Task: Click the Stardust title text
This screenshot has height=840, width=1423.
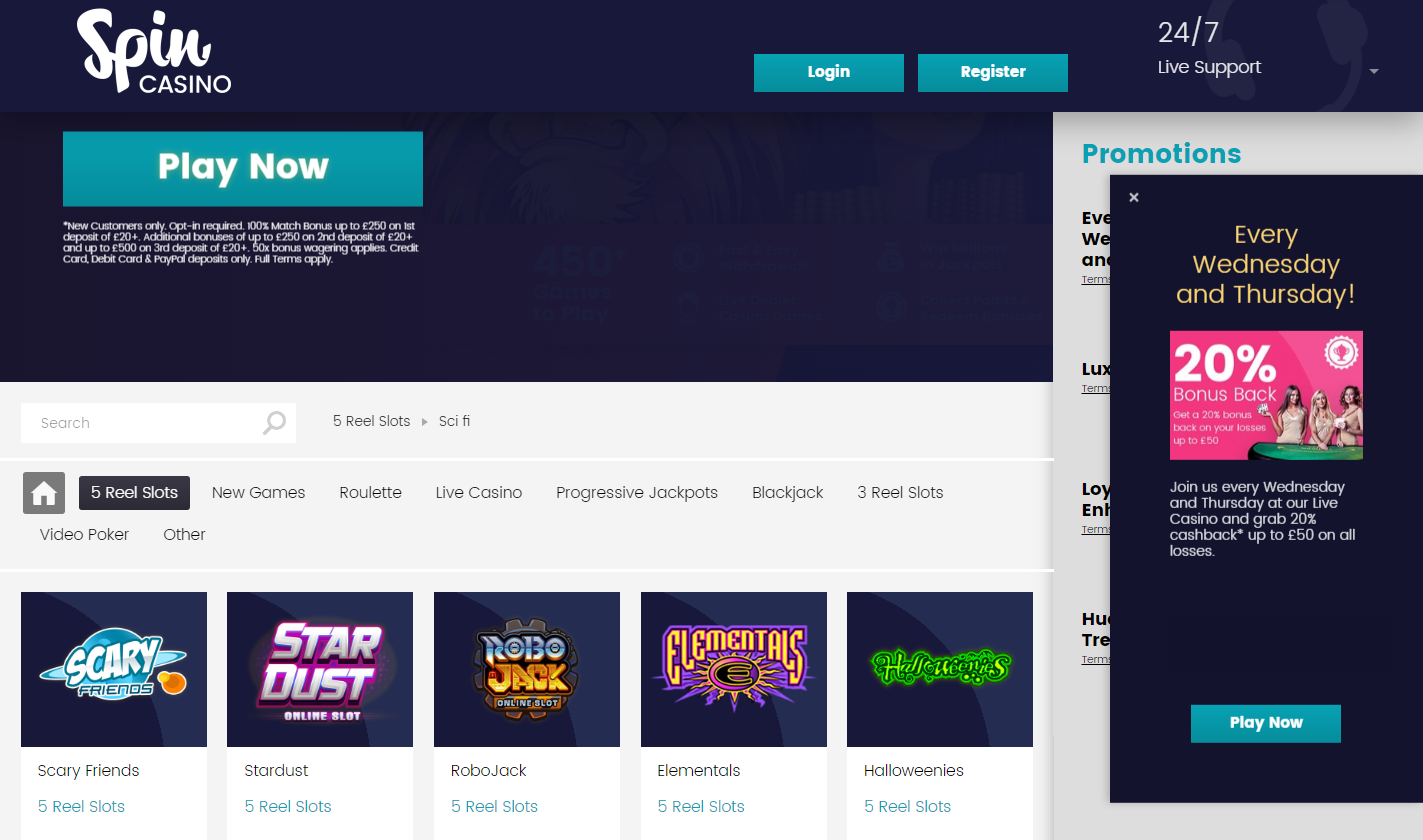Action: 277,770
